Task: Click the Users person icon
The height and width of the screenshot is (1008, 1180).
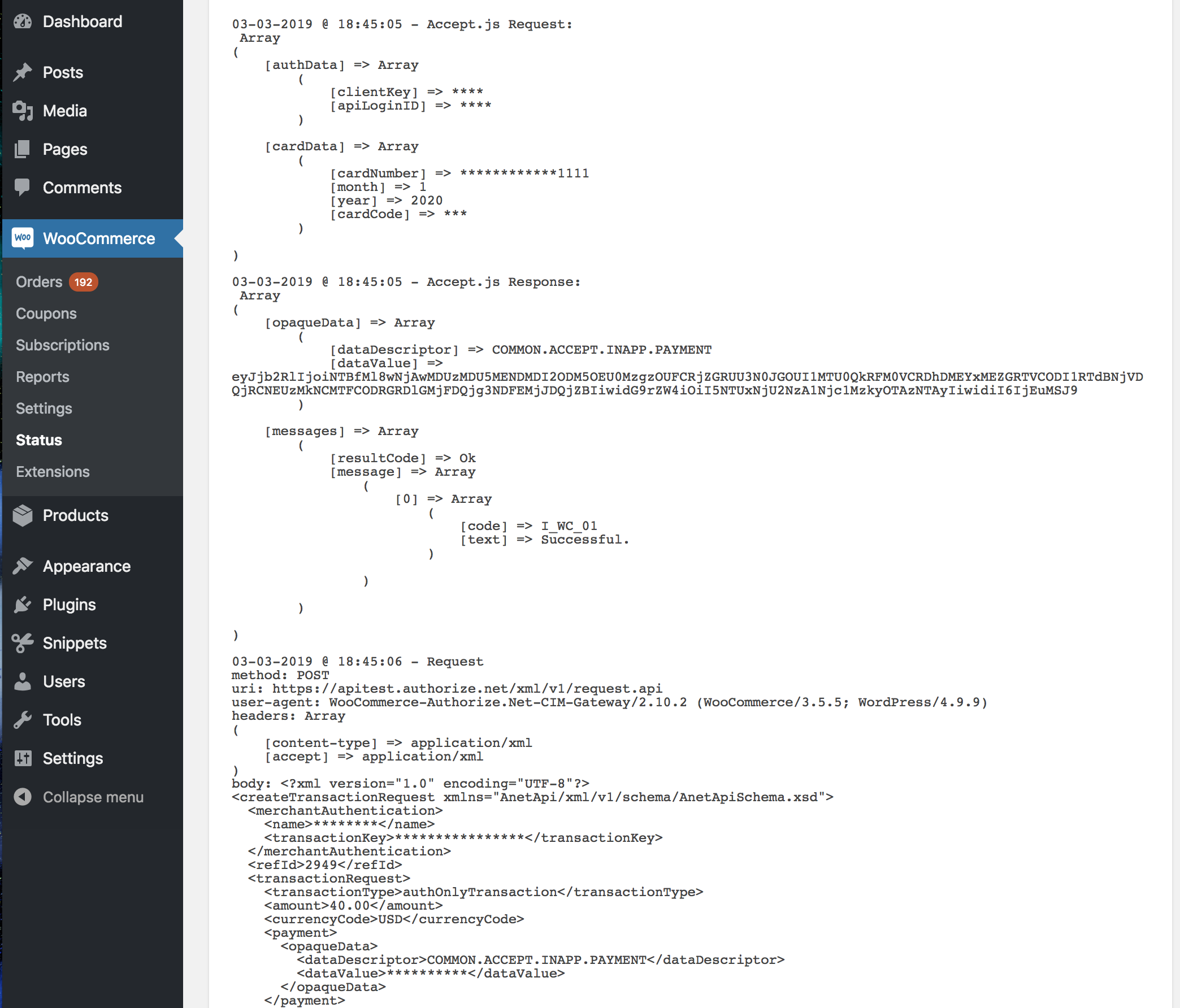Action: pos(23,681)
